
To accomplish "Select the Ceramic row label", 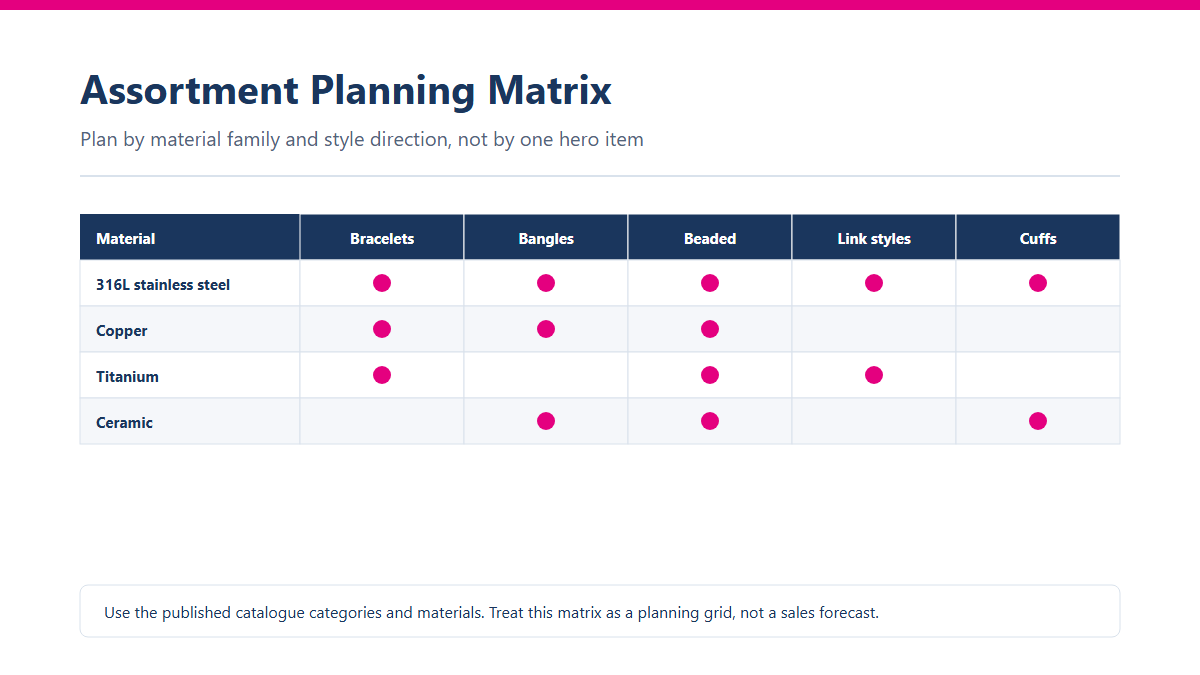I will 124,423.
